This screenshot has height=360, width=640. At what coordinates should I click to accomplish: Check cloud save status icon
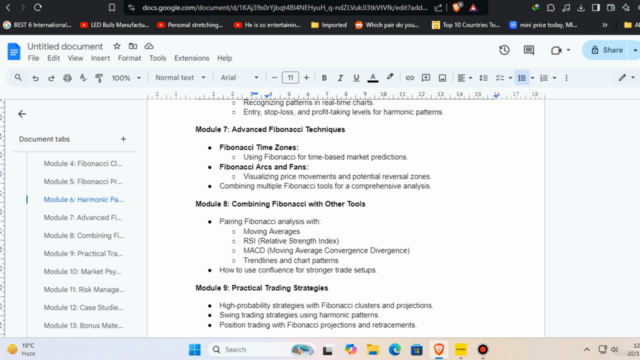pyautogui.click(x=149, y=46)
